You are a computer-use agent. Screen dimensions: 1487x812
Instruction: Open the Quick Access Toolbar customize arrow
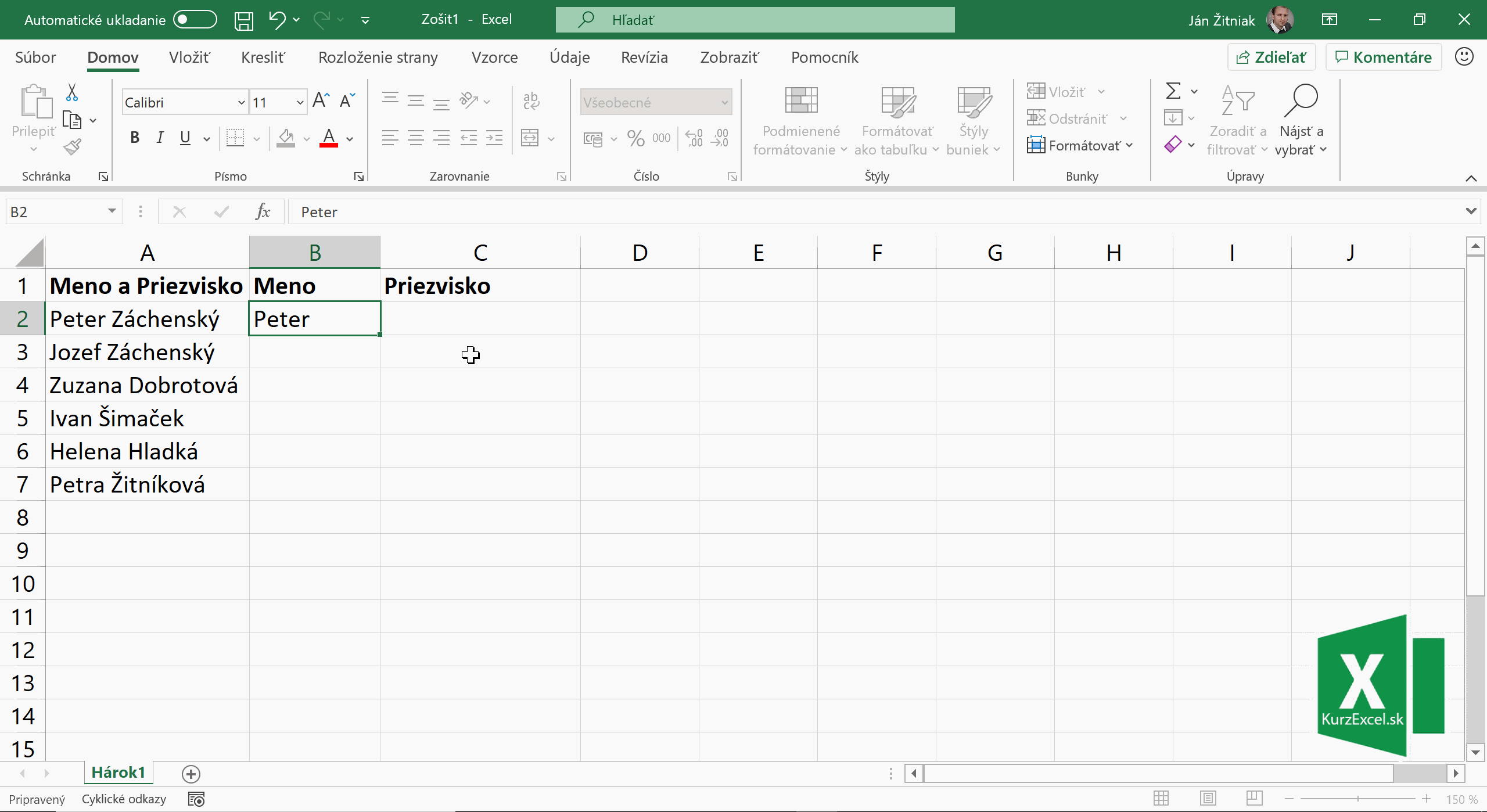pos(365,20)
